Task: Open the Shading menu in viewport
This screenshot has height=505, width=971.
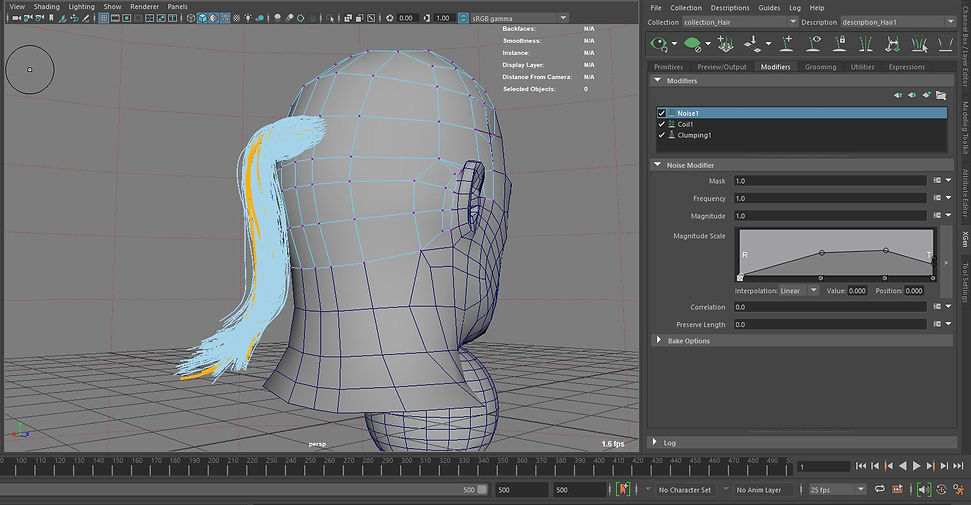Action: (46, 6)
